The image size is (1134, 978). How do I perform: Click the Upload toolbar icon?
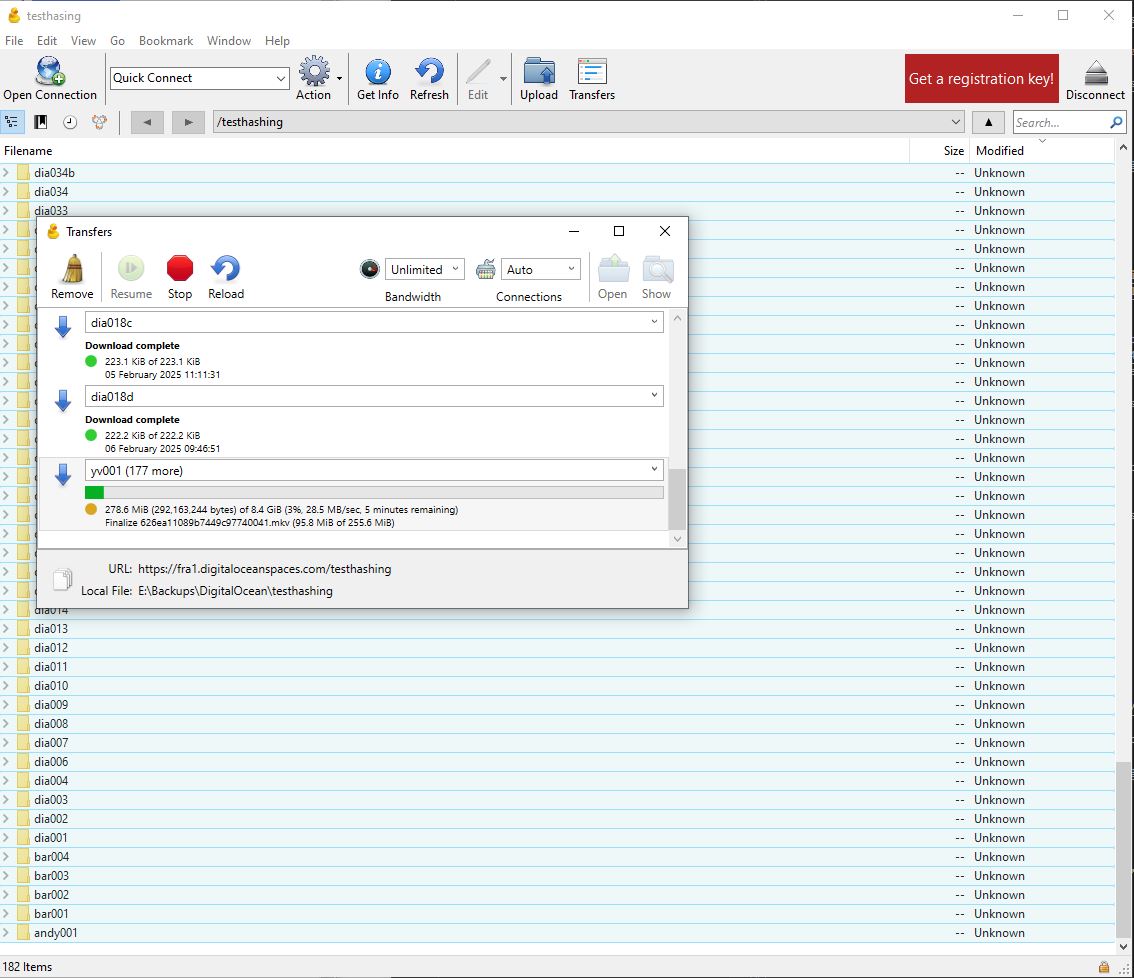[539, 73]
